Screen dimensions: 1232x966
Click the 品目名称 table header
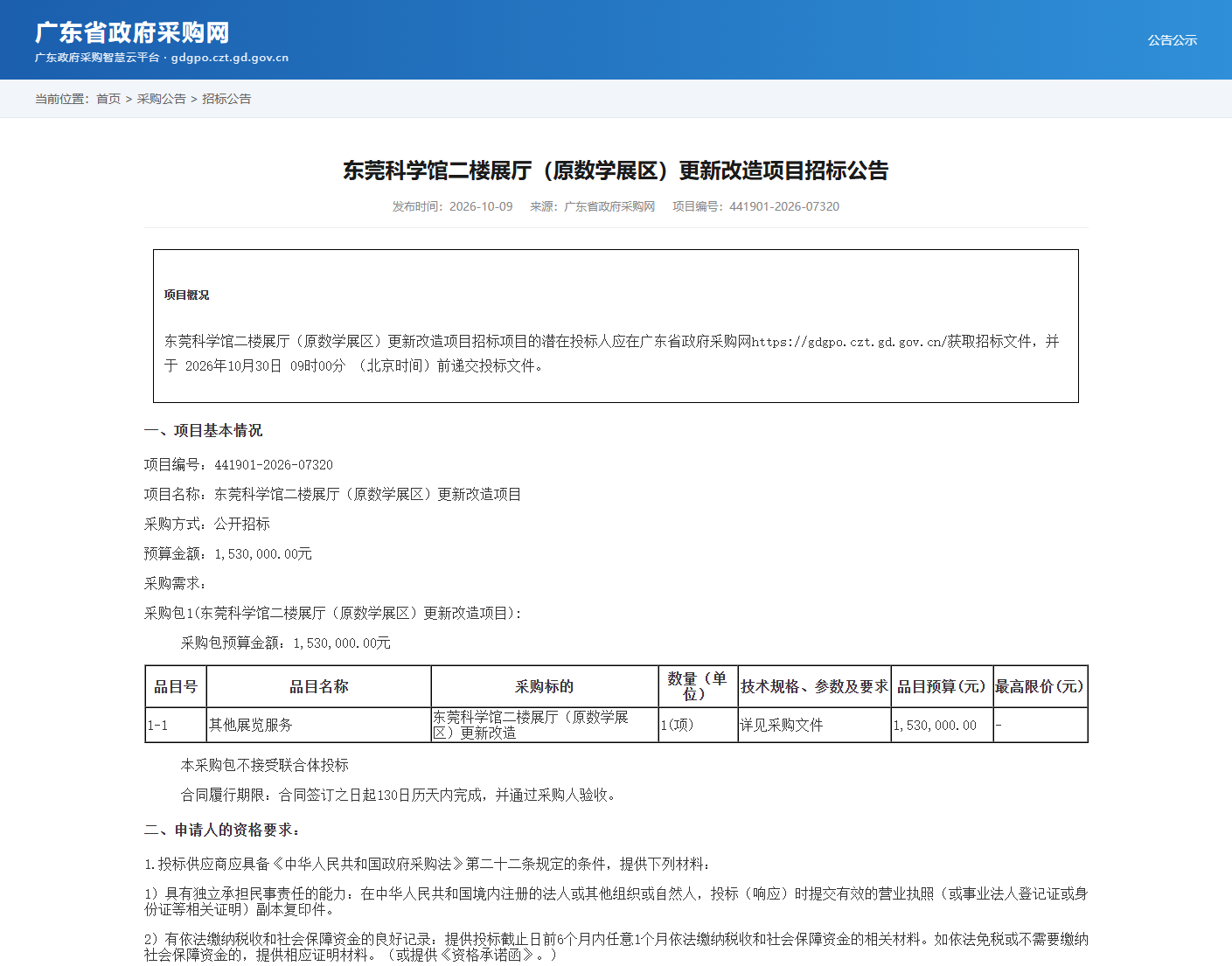pyautogui.click(x=319, y=686)
